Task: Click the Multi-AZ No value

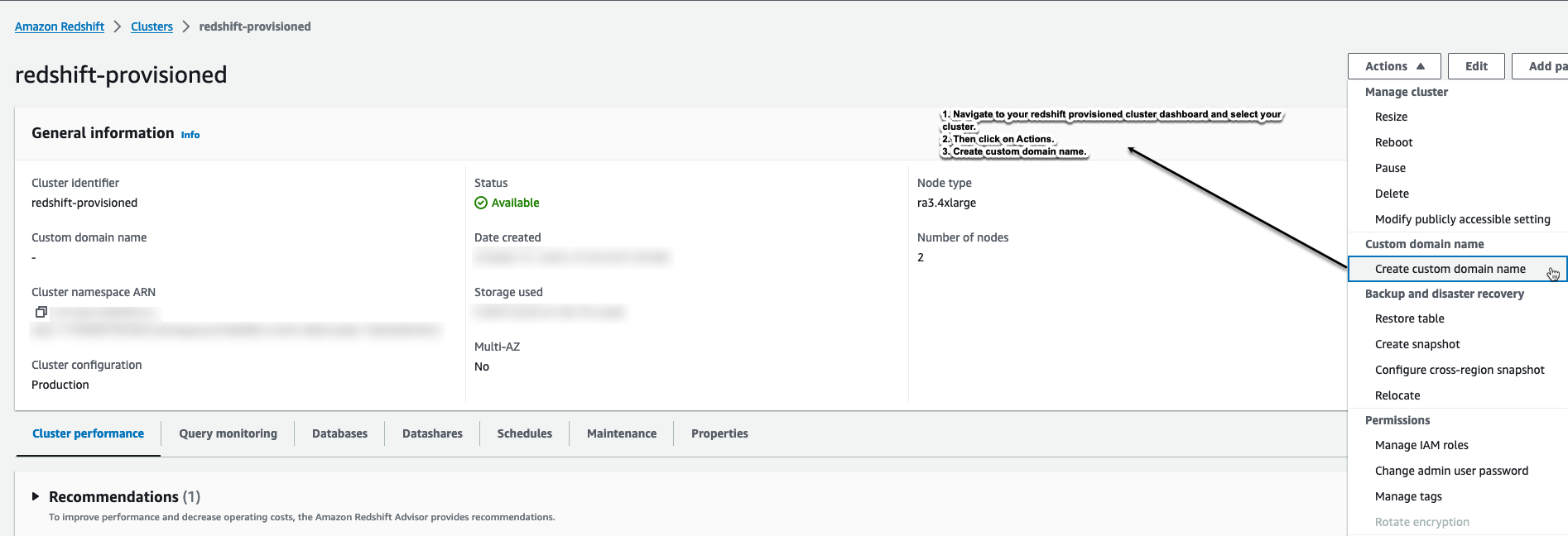Action: [482, 366]
